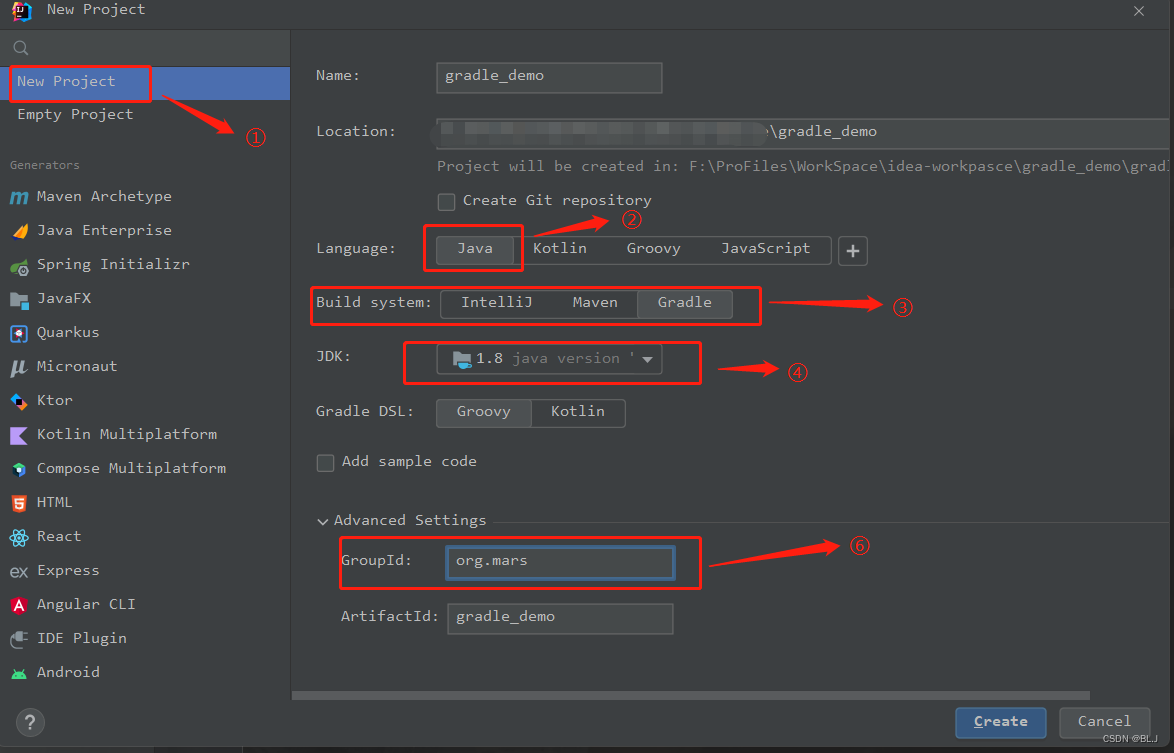Click the Micronaut mu icon

(19, 367)
